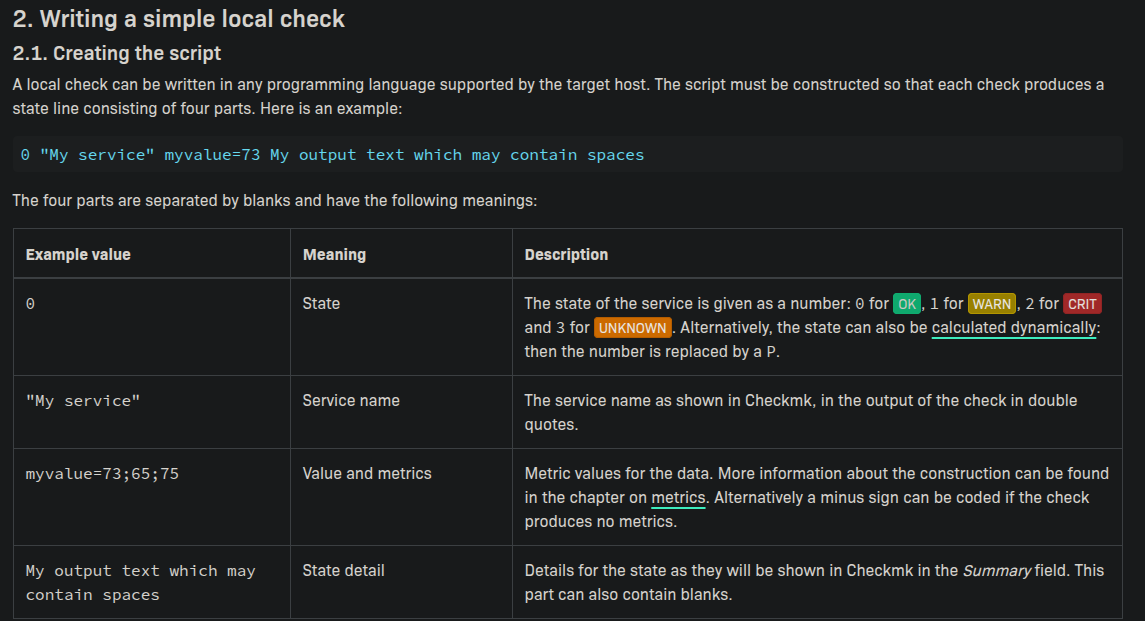Click the "State detail" table cell
The height and width of the screenshot is (621, 1145).
coord(343,571)
